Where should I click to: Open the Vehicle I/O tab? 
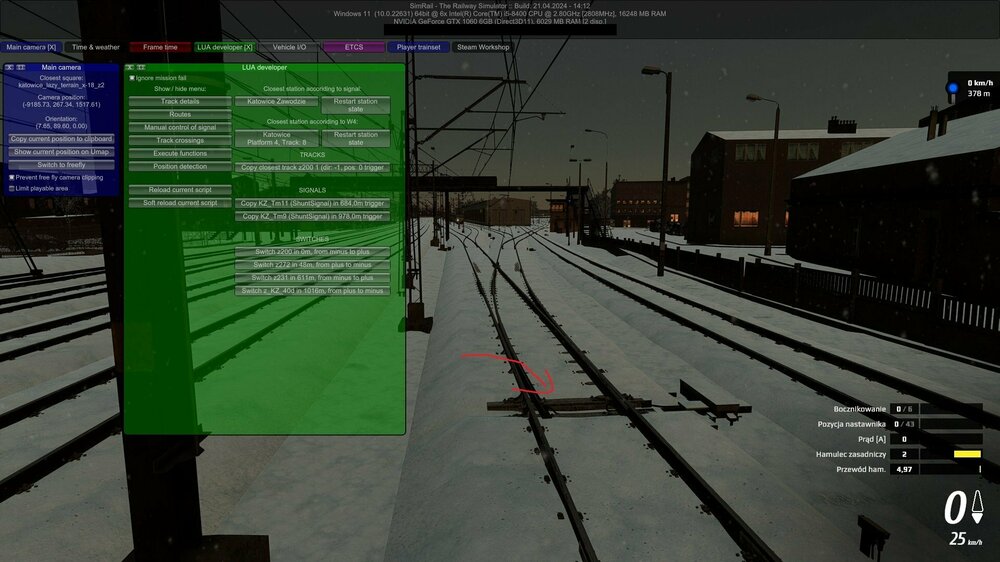pos(289,47)
